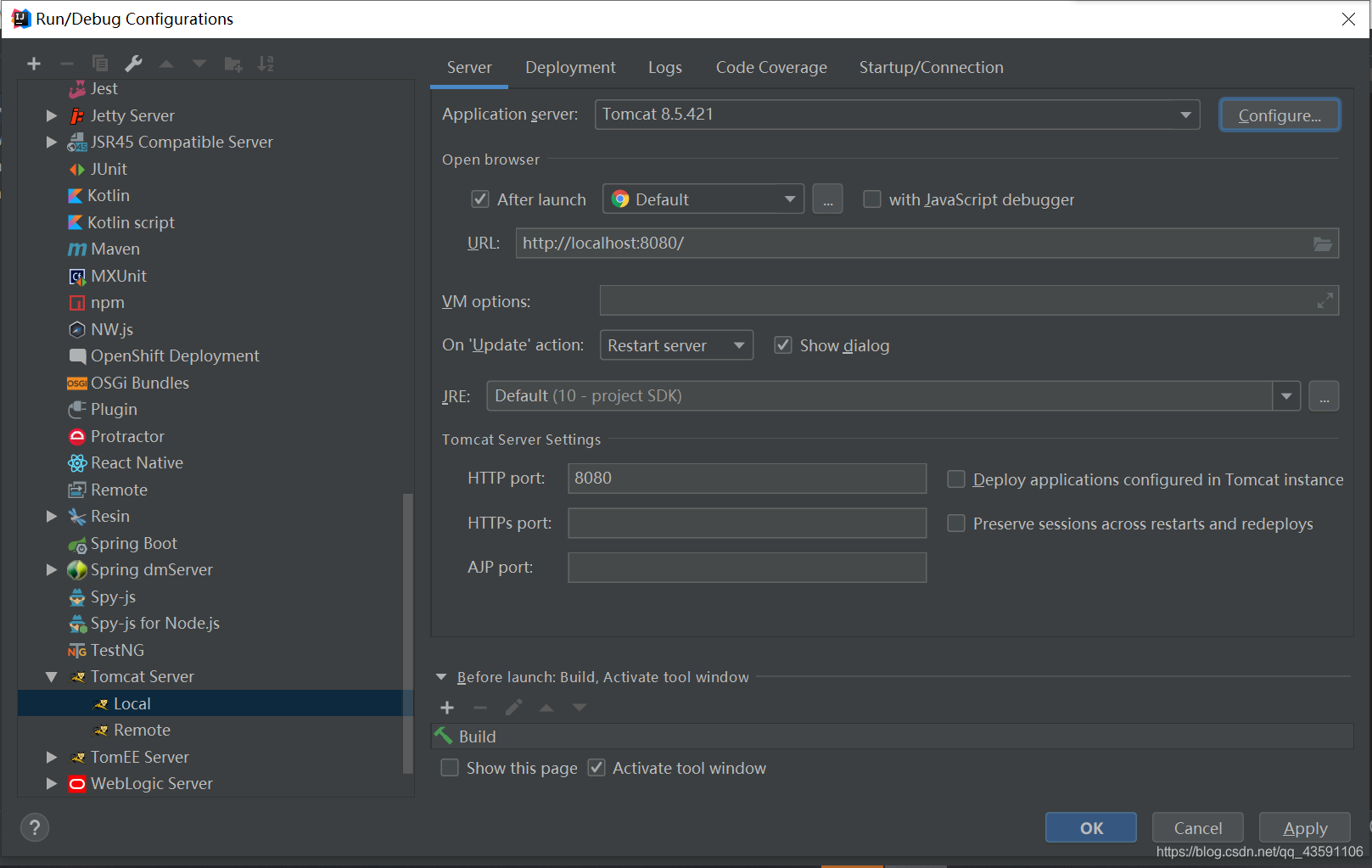The height and width of the screenshot is (868, 1372).
Task: Click the remove configuration minus icon
Action: tap(67, 64)
